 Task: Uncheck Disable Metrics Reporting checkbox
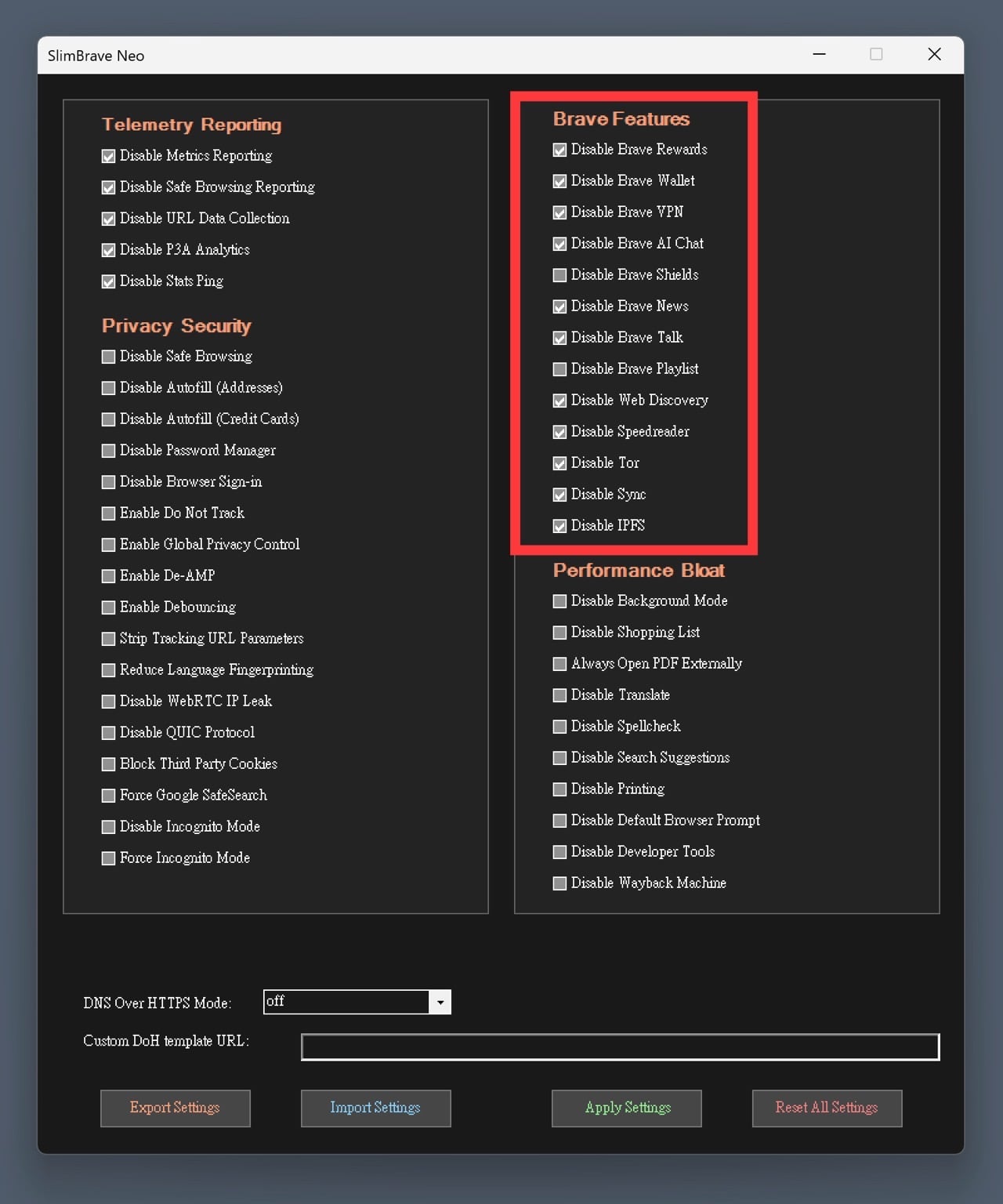pos(109,156)
